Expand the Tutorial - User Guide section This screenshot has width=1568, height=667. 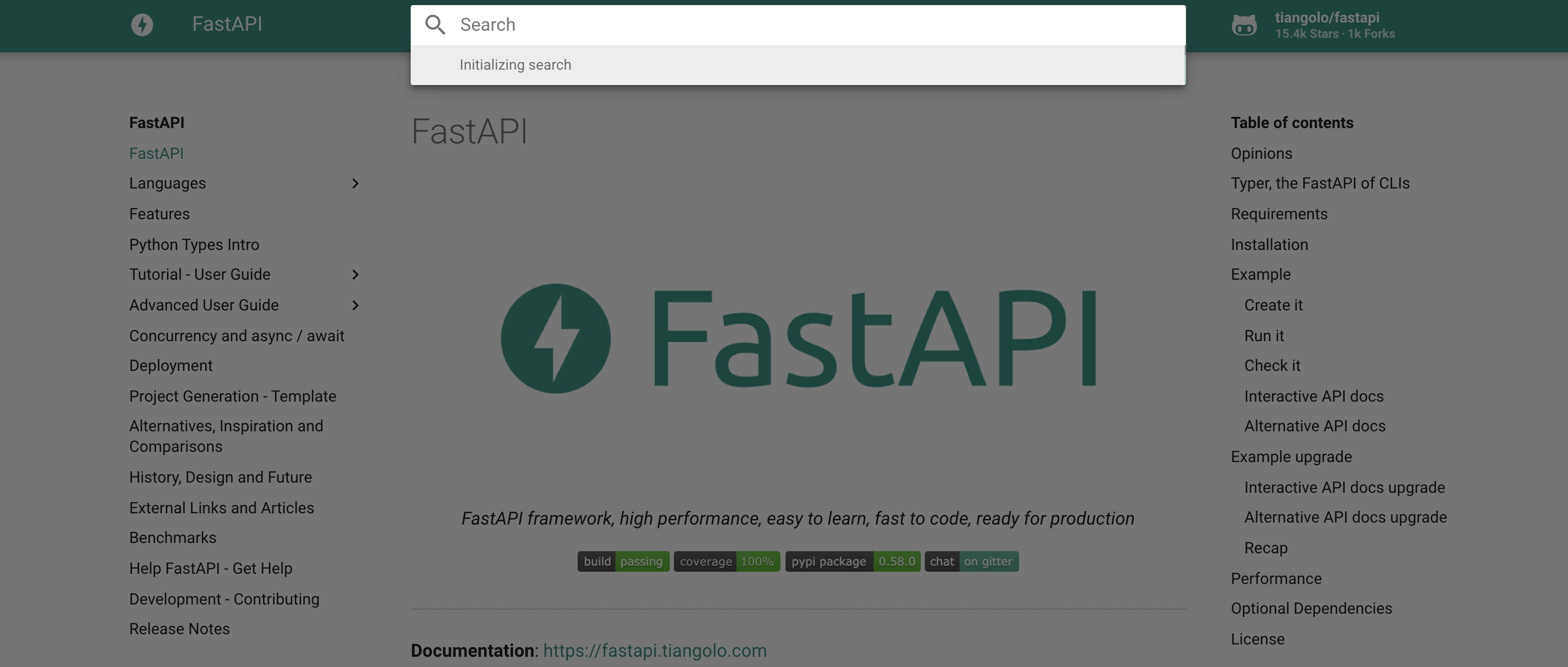point(355,275)
